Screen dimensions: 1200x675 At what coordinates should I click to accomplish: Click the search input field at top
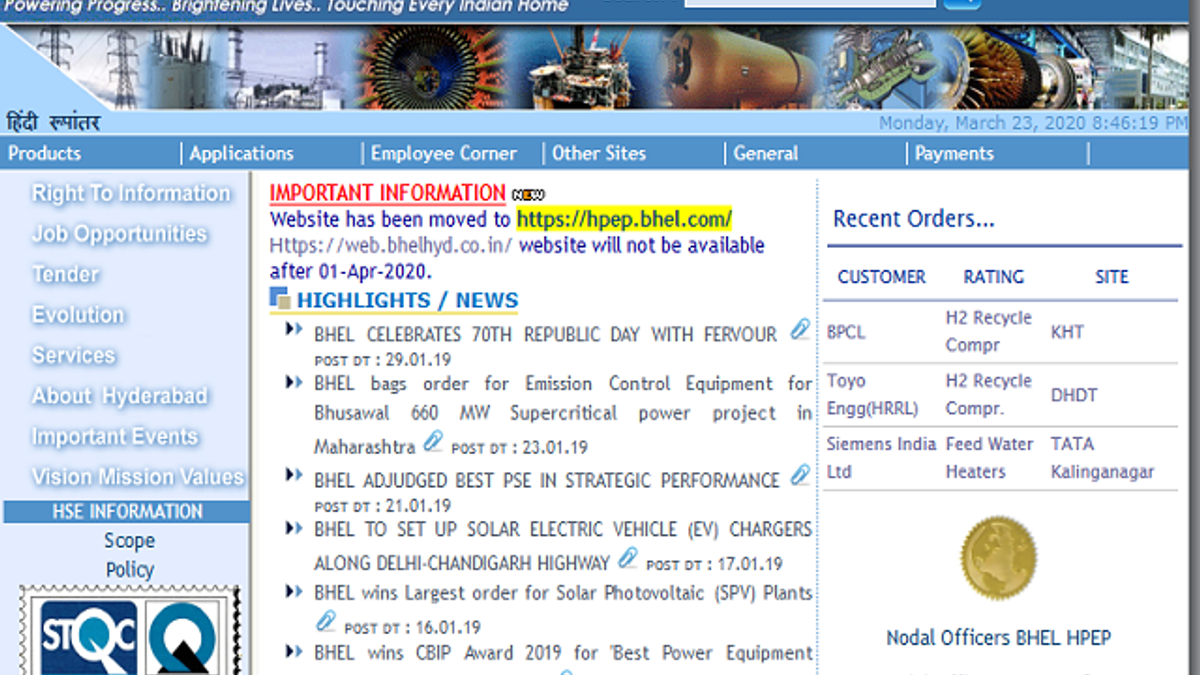[810, 3]
